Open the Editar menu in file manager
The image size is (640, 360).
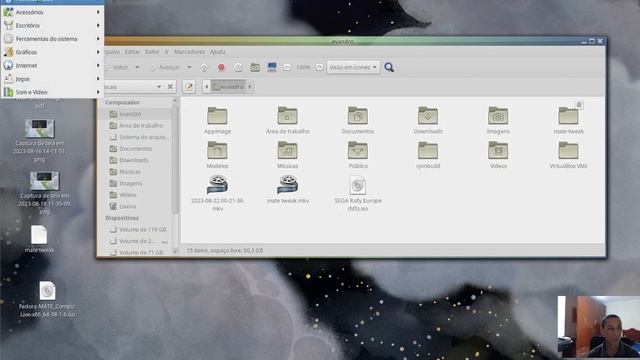(x=132, y=52)
